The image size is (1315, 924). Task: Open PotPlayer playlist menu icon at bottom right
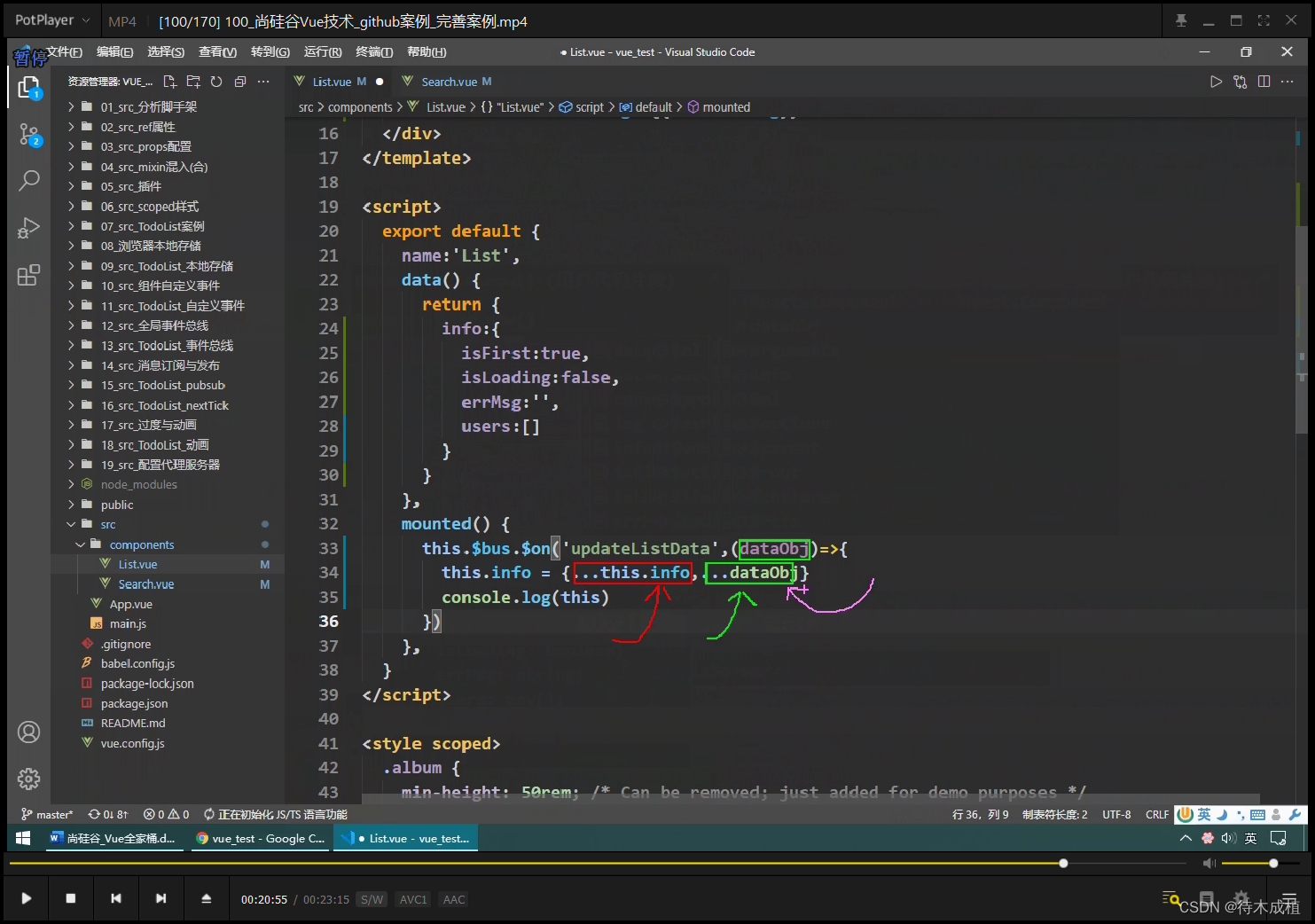1289,898
